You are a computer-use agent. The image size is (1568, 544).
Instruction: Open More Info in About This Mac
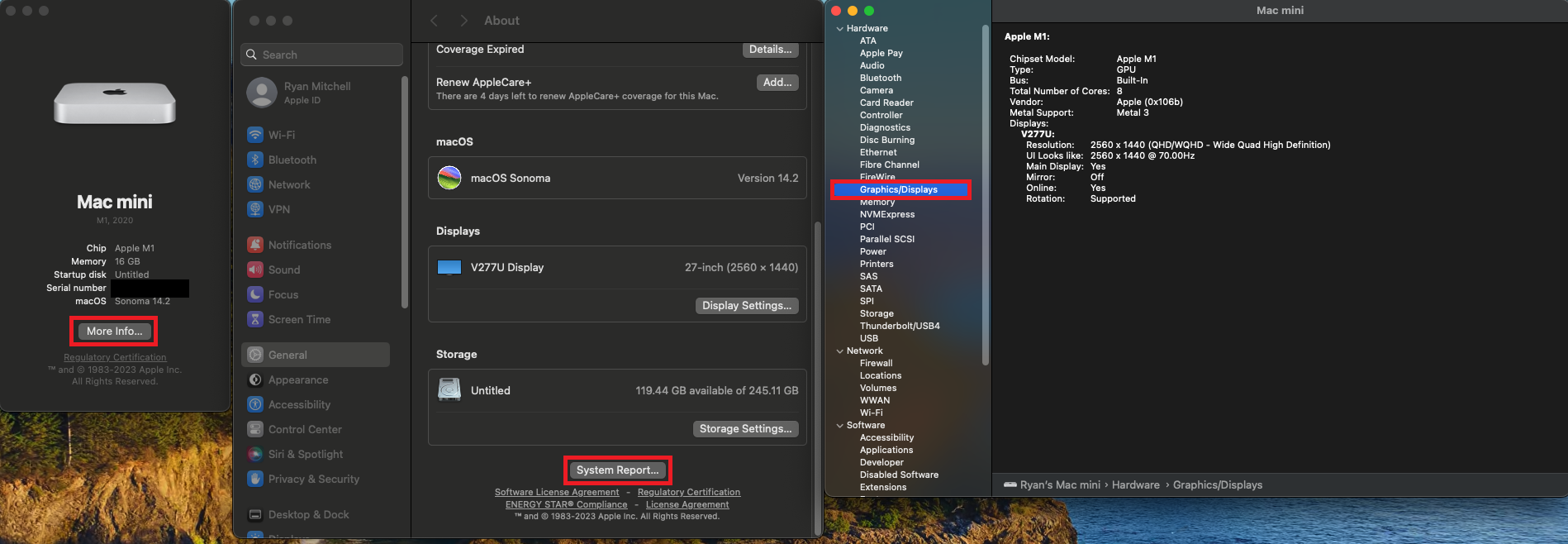(114, 331)
